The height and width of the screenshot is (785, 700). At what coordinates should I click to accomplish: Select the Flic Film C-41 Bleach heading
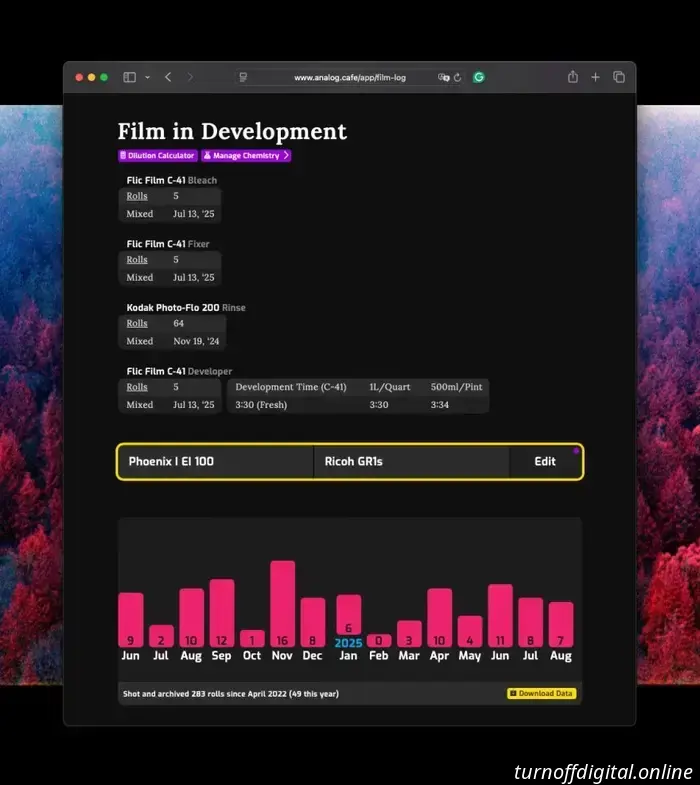[x=172, y=180]
